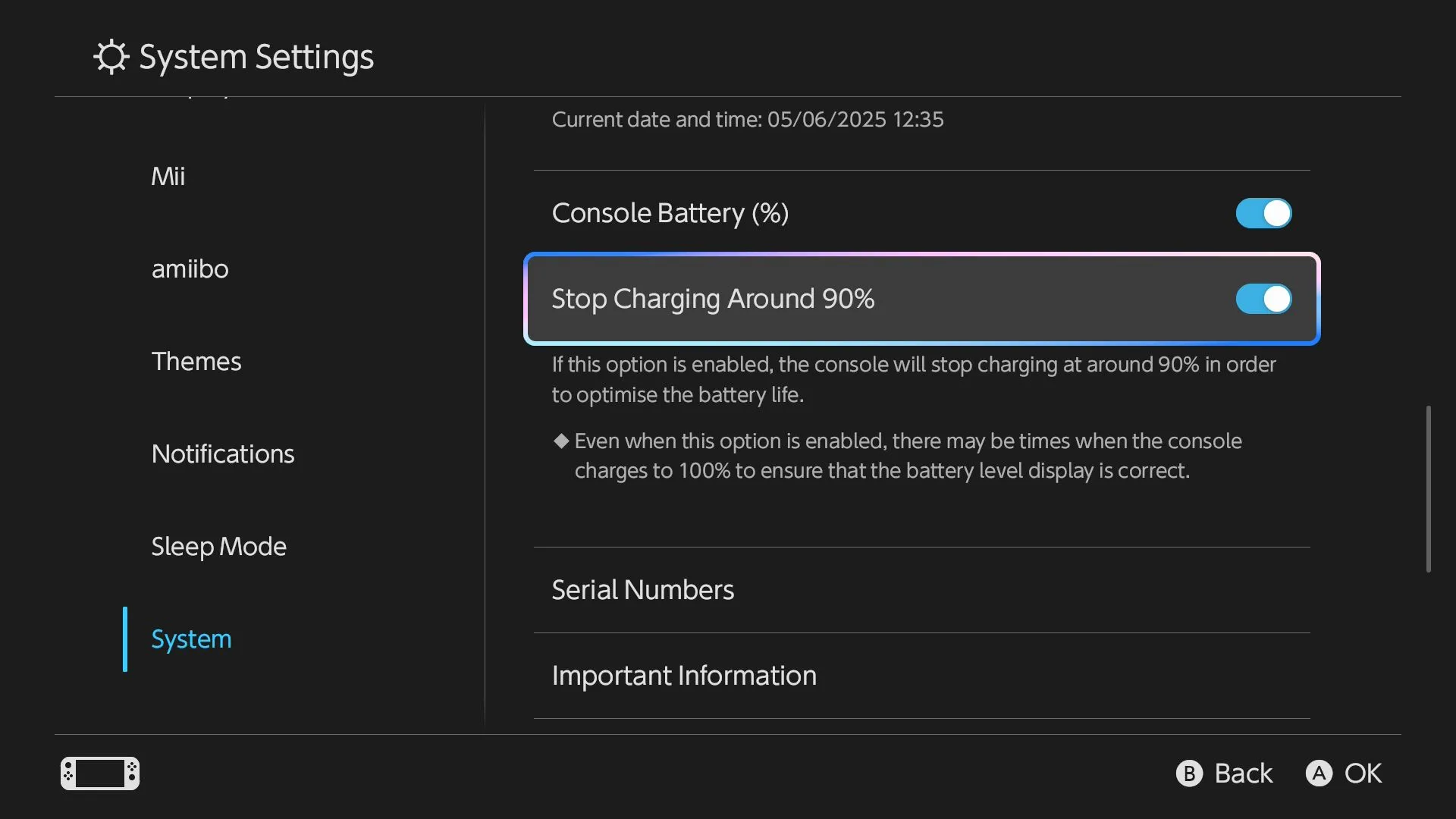Click the System Settings gear icon
The height and width of the screenshot is (819, 1456).
click(x=111, y=56)
